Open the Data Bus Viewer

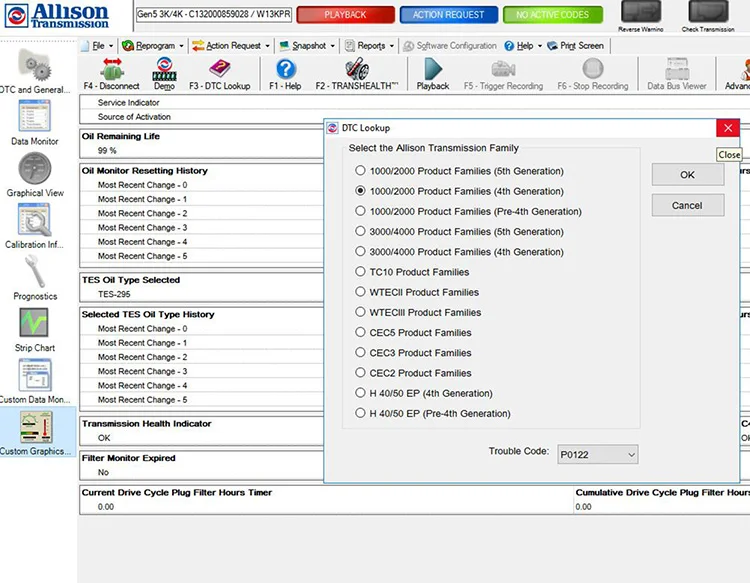pos(676,74)
